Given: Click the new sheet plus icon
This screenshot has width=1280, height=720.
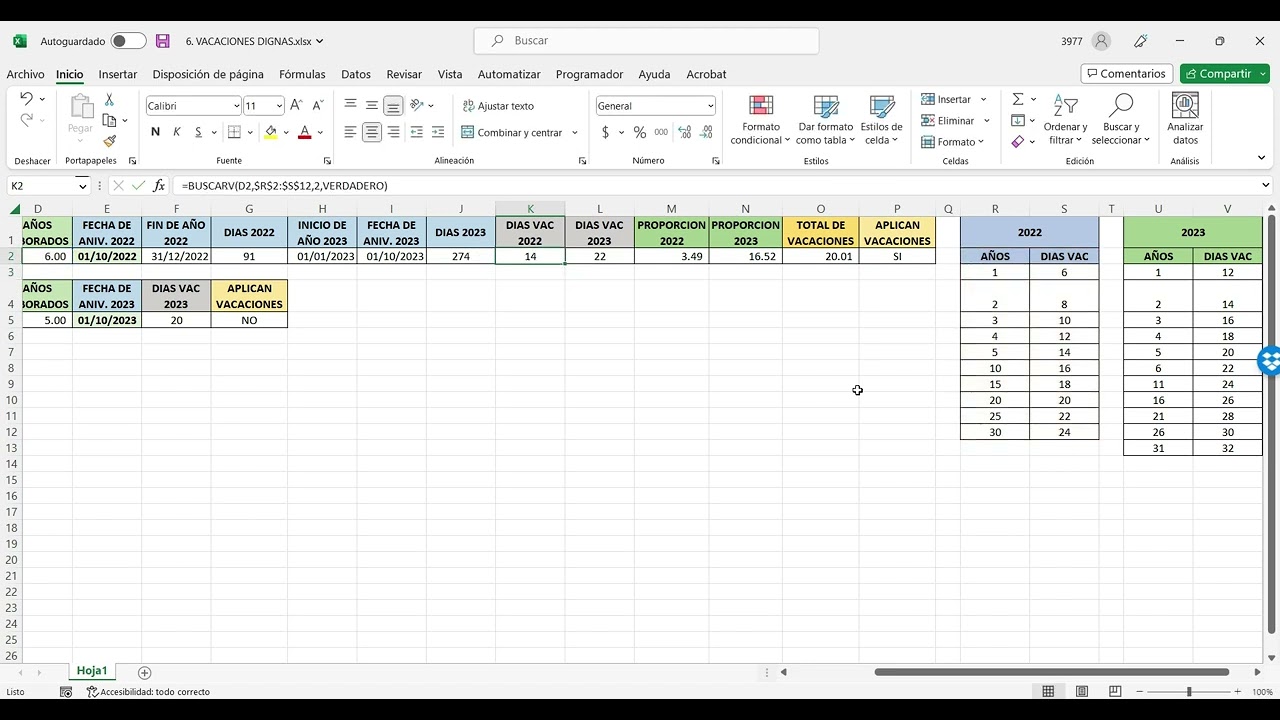Looking at the screenshot, I should (x=144, y=673).
